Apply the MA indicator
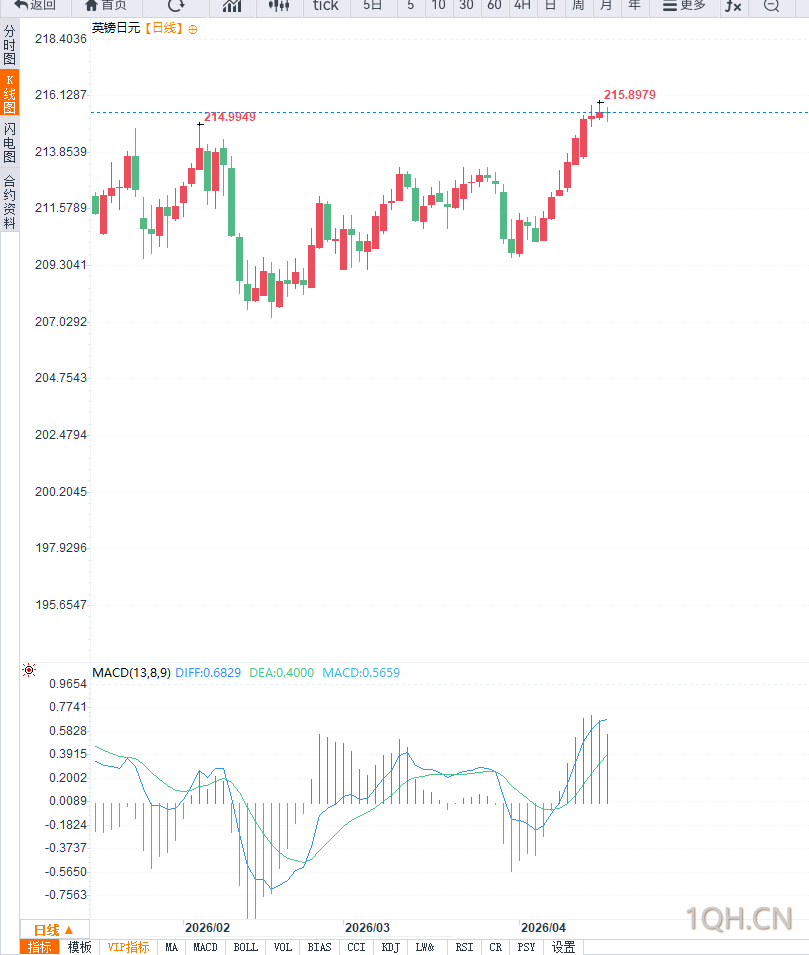Image resolution: width=809 pixels, height=955 pixels. click(x=172, y=947)
